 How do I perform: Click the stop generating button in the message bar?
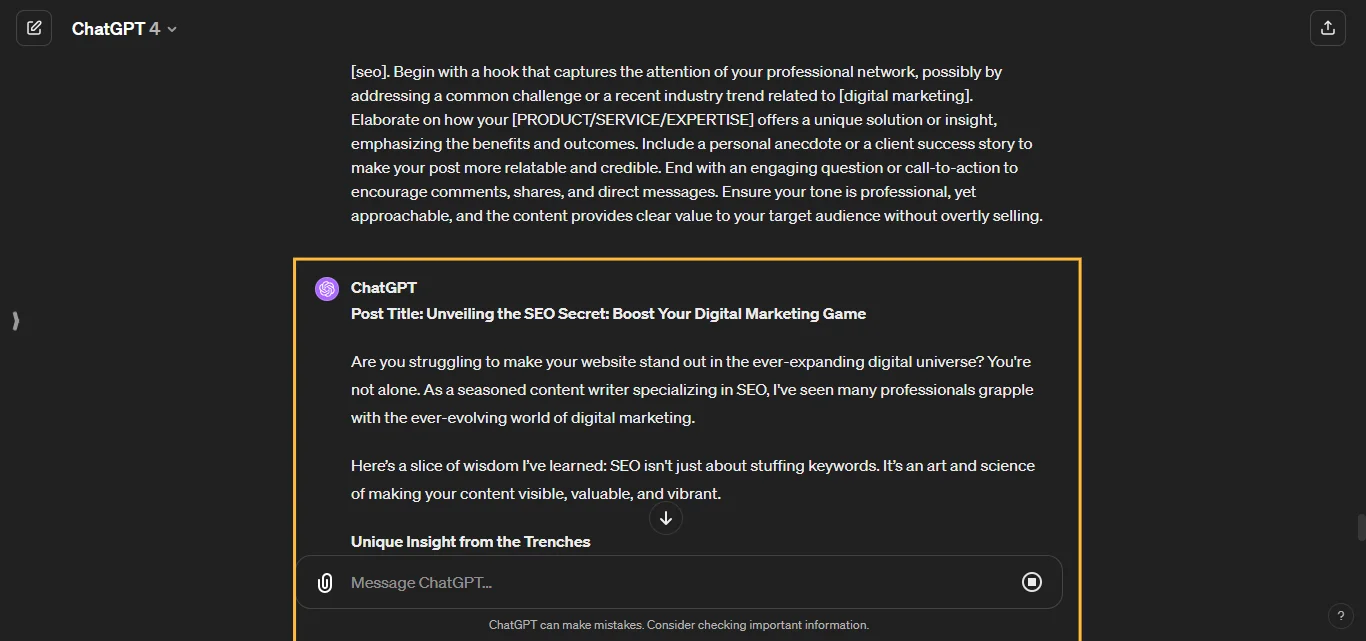pyautogui.click(x=1032, y=582)
